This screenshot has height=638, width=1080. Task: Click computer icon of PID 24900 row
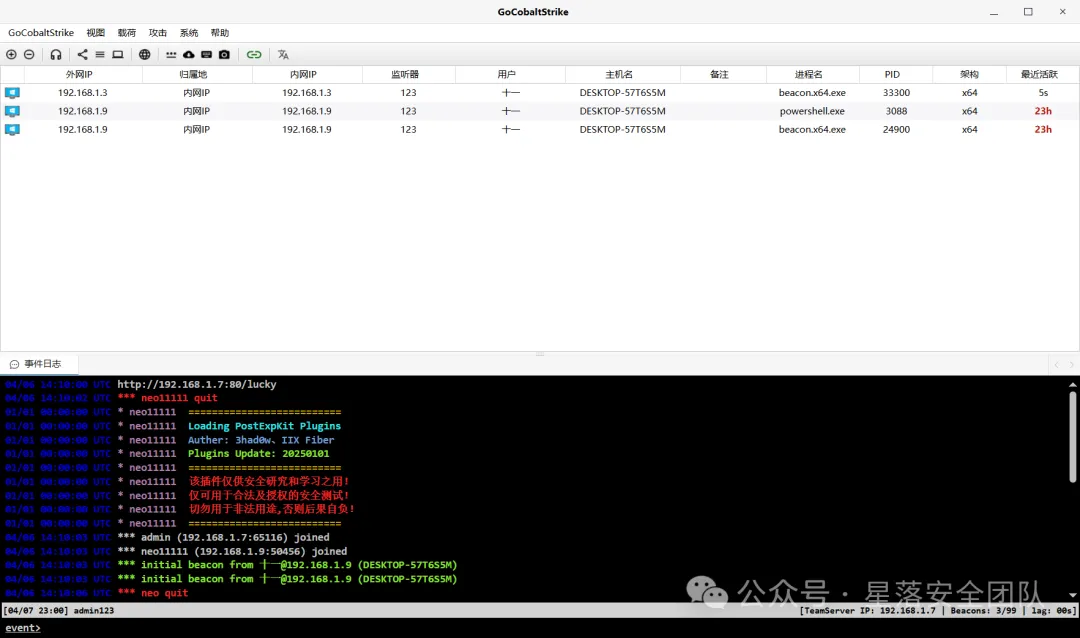[x=12, y=130]
